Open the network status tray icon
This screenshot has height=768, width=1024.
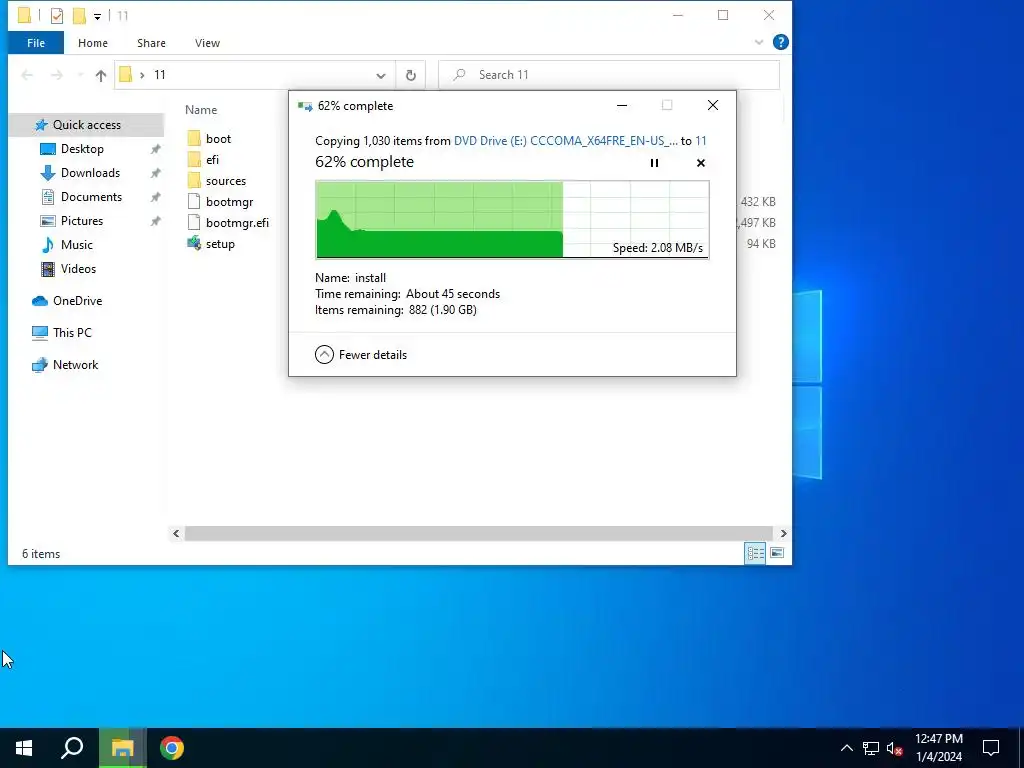click(871, 748)
